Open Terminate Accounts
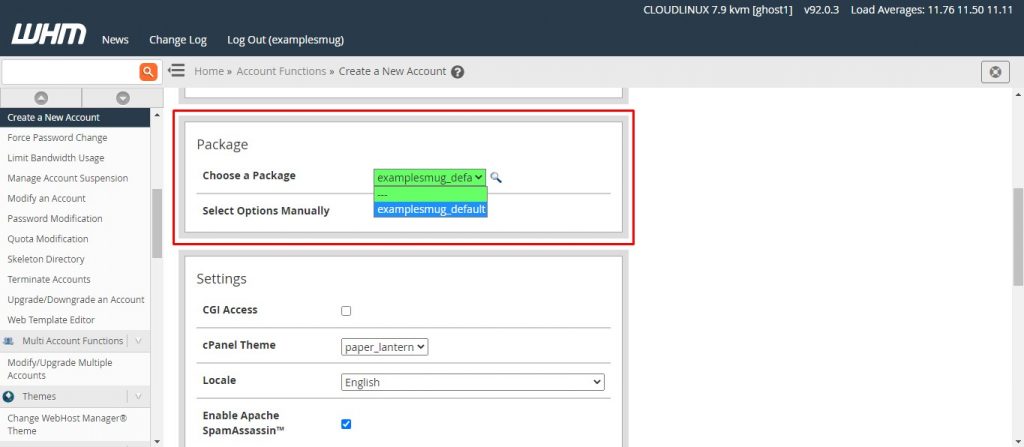This screenshot has height=447, width=1024. pyautogui.click(x=49, y=280)
